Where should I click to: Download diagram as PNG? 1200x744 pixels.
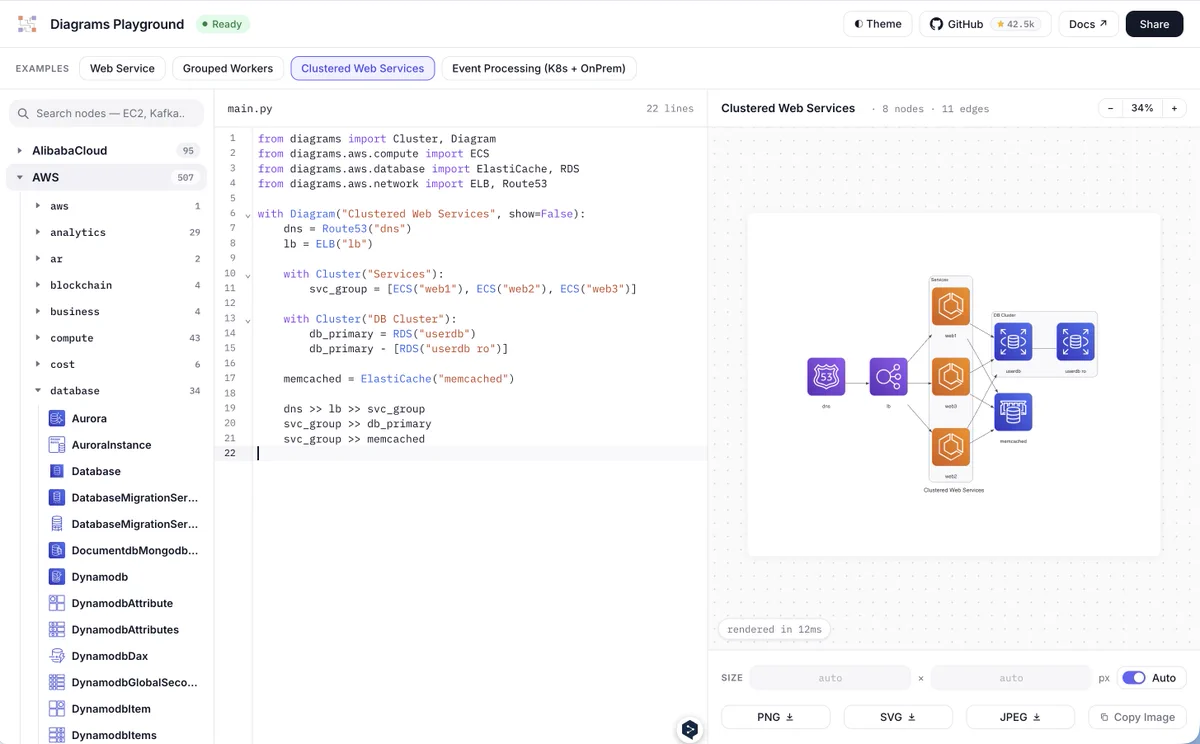[x=775, y=717]
